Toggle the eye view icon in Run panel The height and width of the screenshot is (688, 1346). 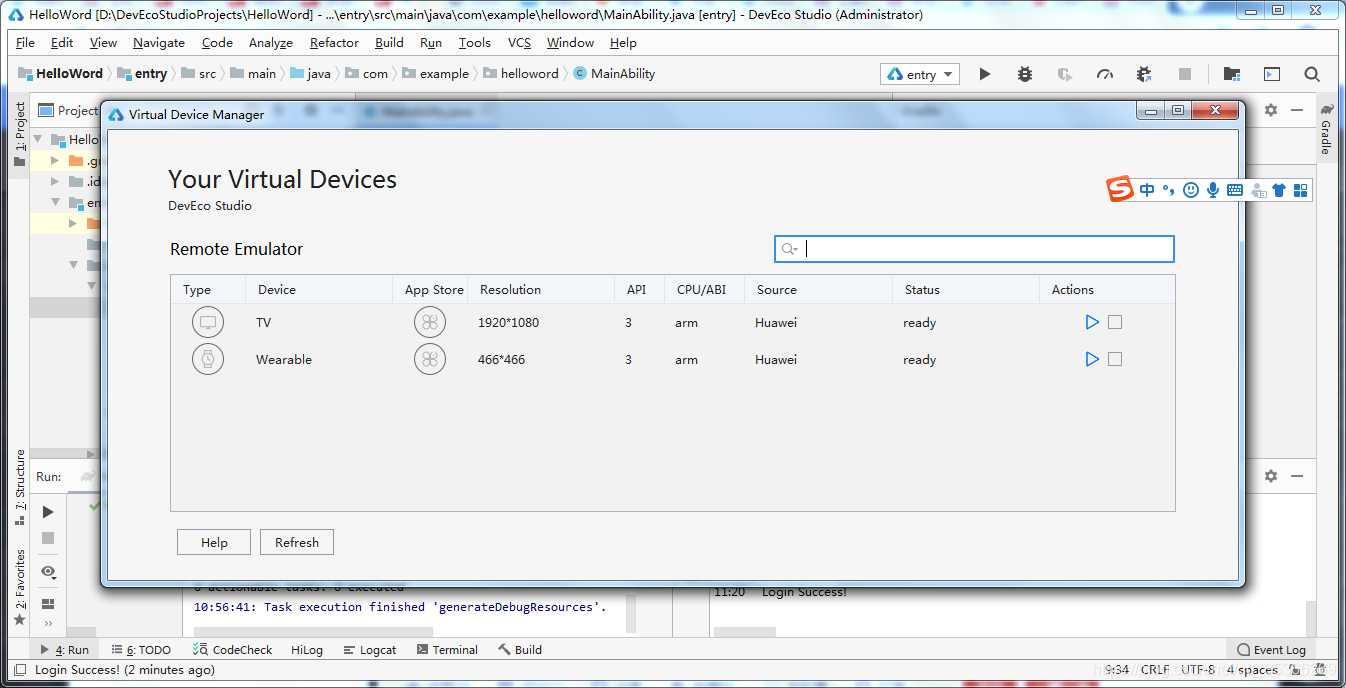tap(48, 572)
